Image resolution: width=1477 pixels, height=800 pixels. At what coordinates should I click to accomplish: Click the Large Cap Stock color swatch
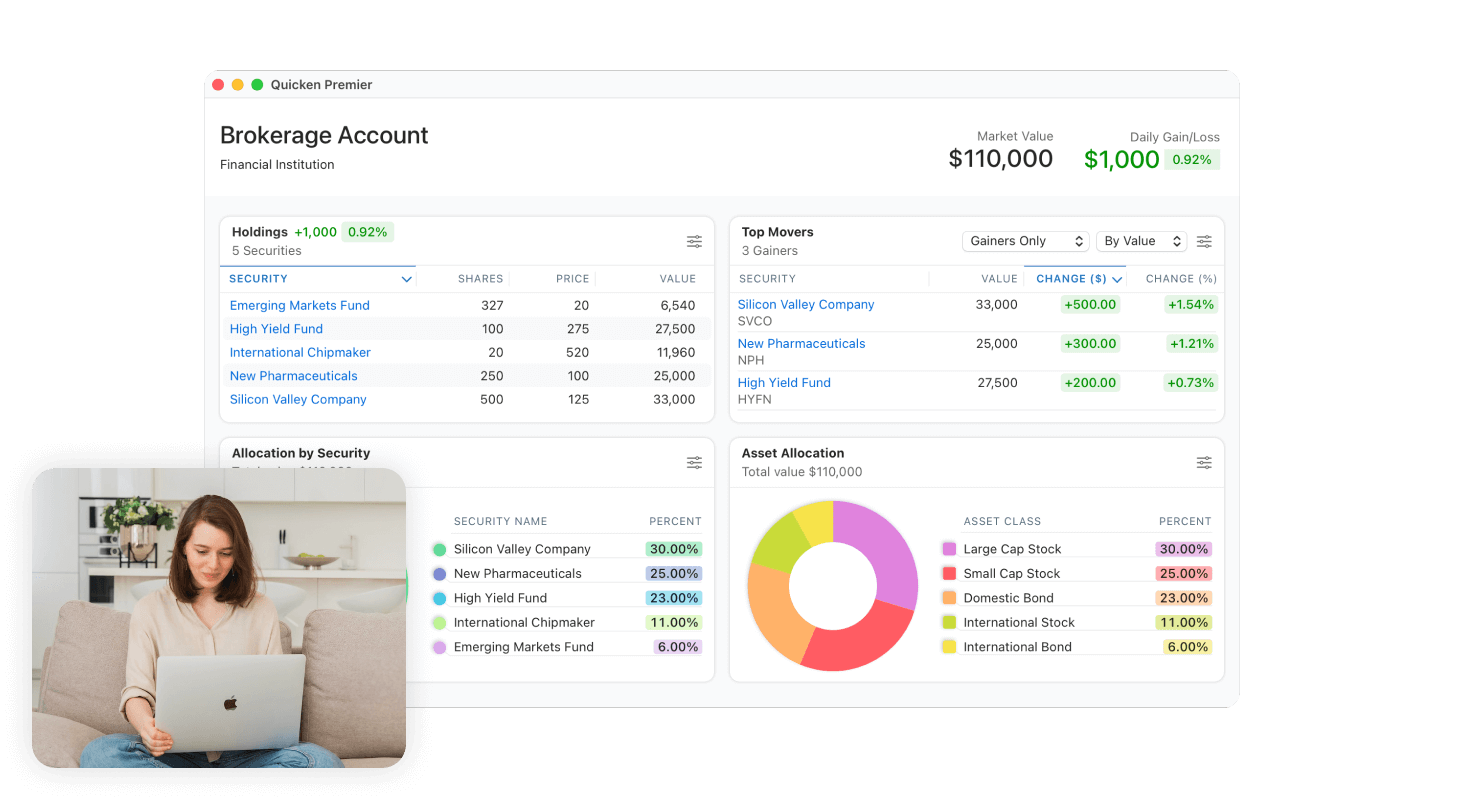coord(948,548)
